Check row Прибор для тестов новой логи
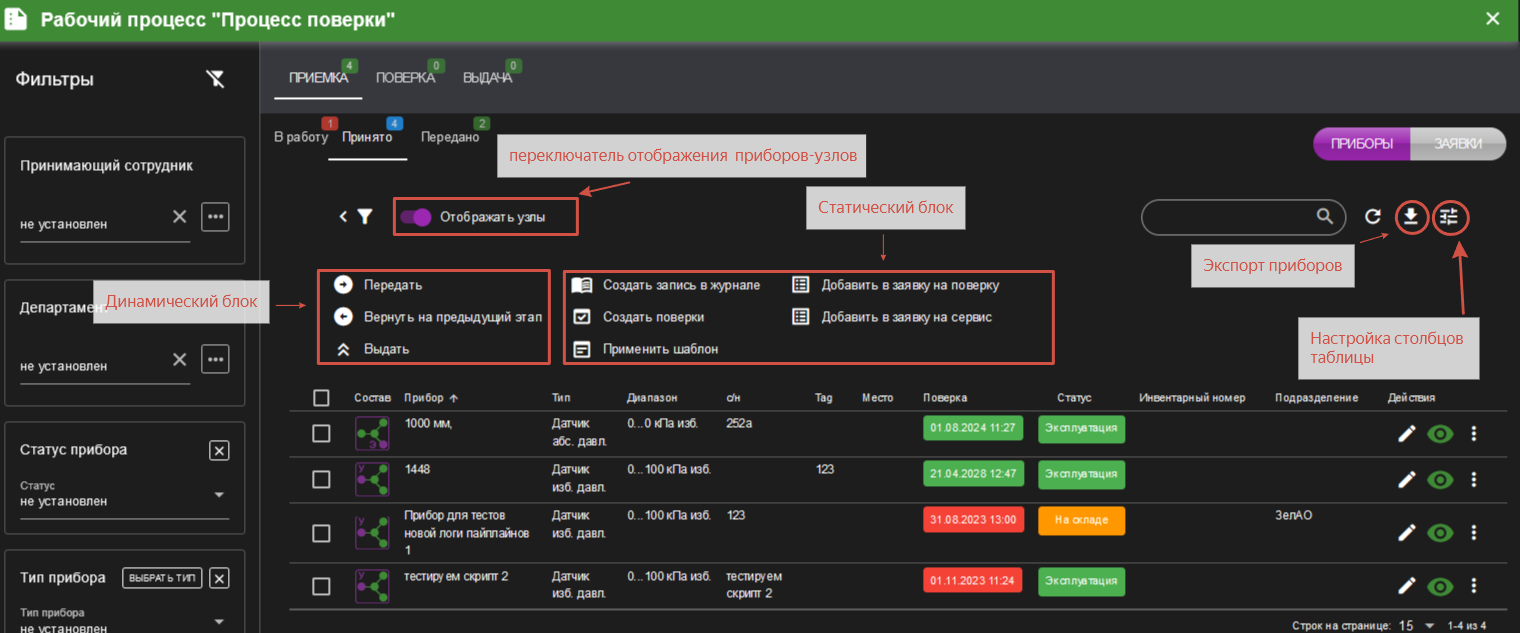1520x633 pixels. pyautogui.click(x=321, y=533)
